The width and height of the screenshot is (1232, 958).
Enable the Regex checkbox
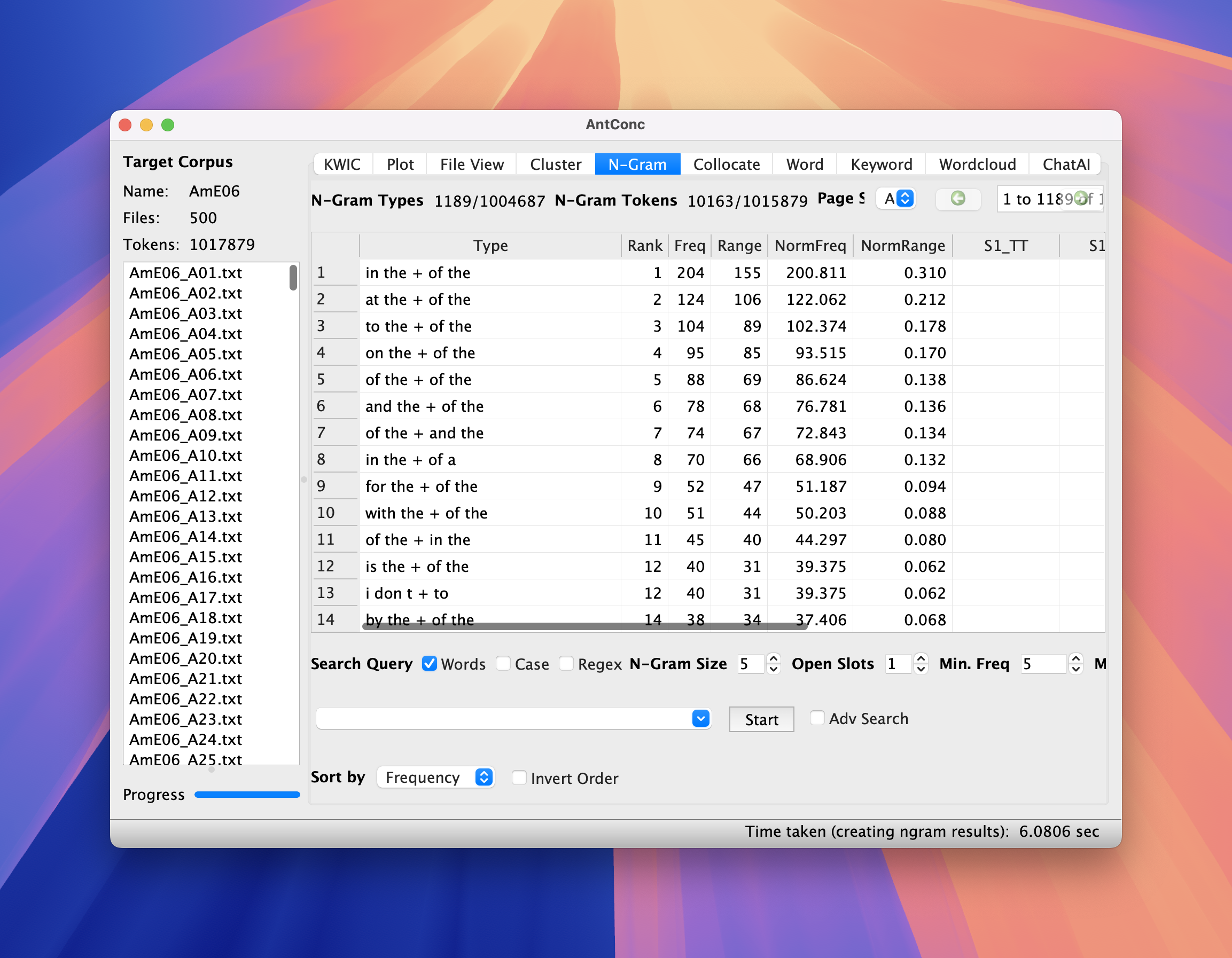pos(566,664)
